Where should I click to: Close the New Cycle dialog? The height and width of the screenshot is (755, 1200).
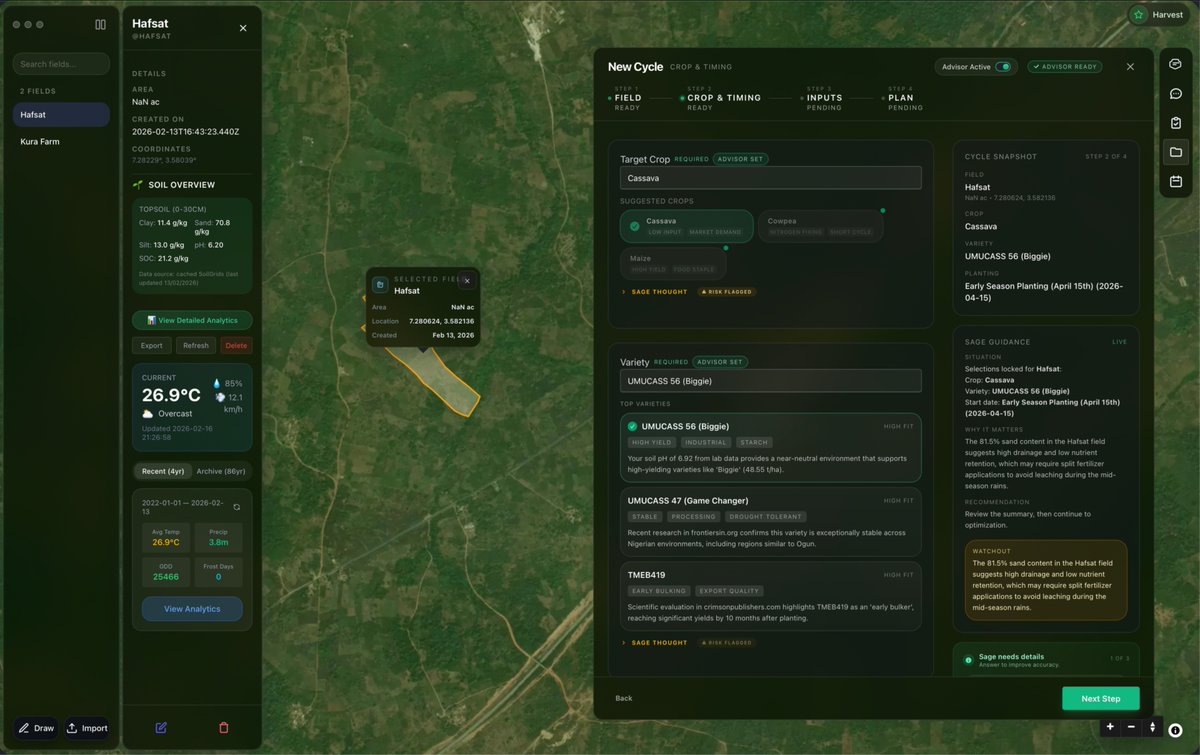click(x=1130, y=67)
